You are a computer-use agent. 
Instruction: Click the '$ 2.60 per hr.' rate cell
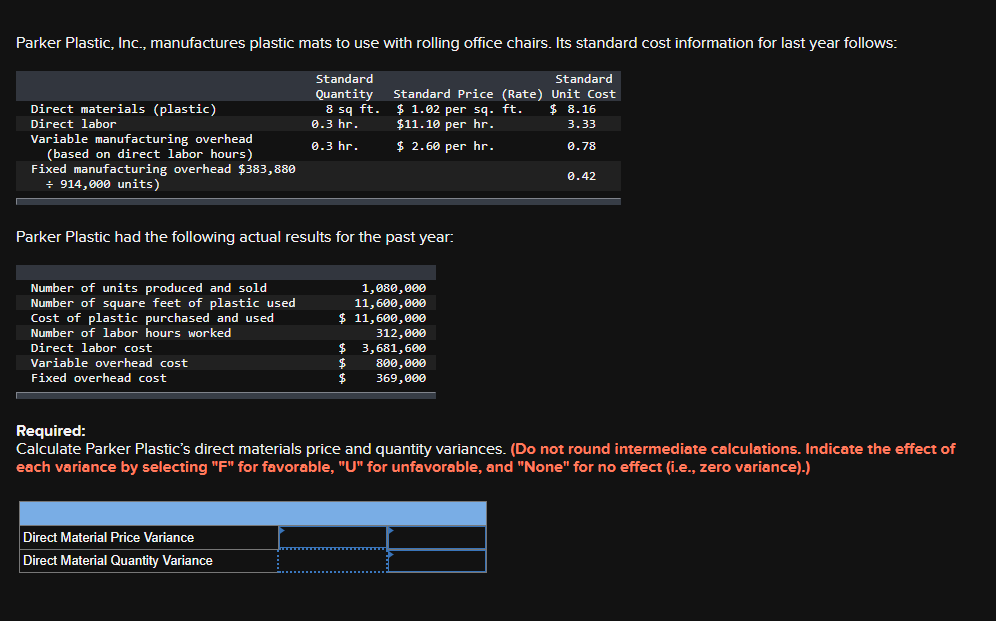(445, 146)
